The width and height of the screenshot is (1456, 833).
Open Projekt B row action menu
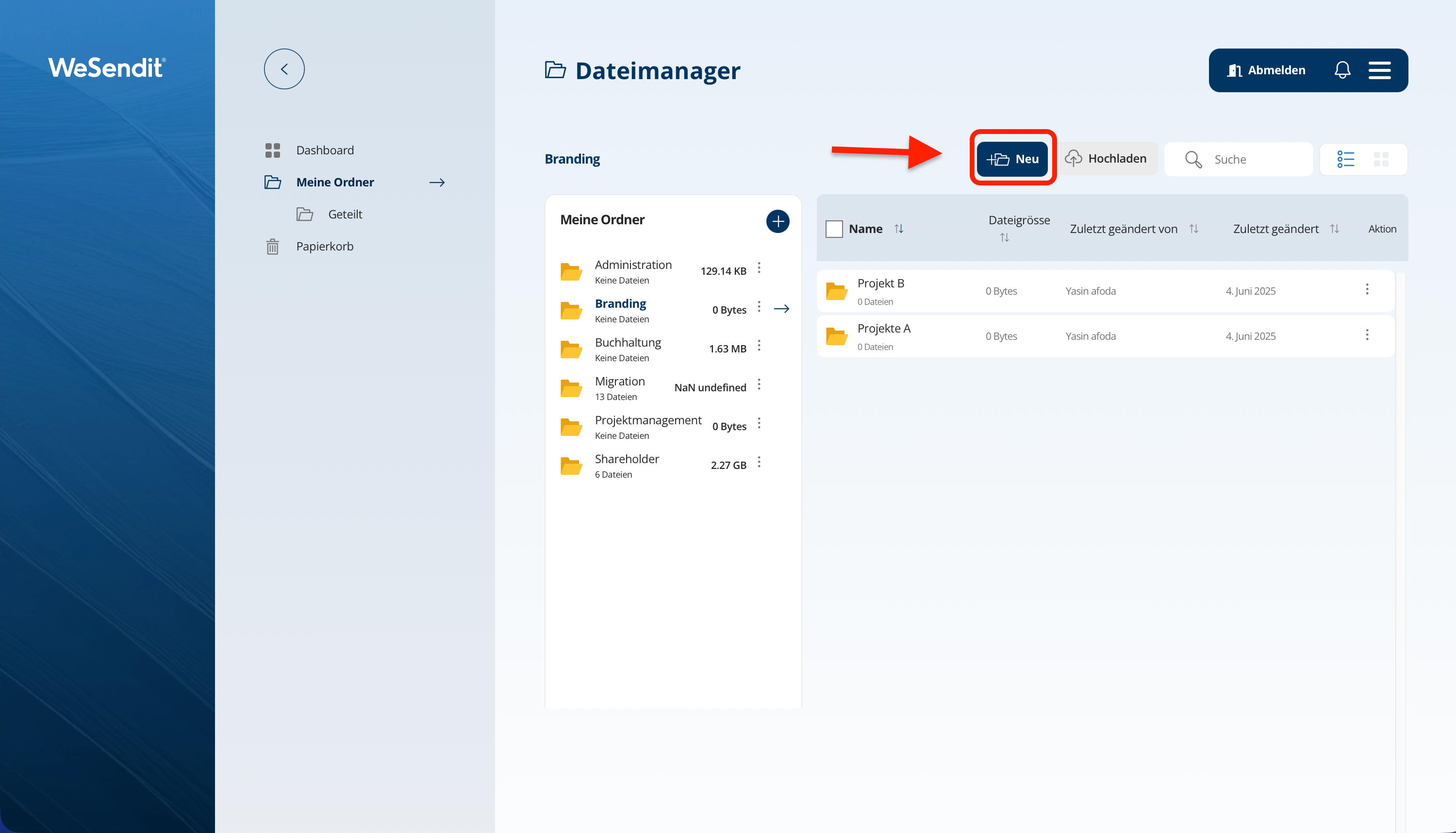point(1366,289)
